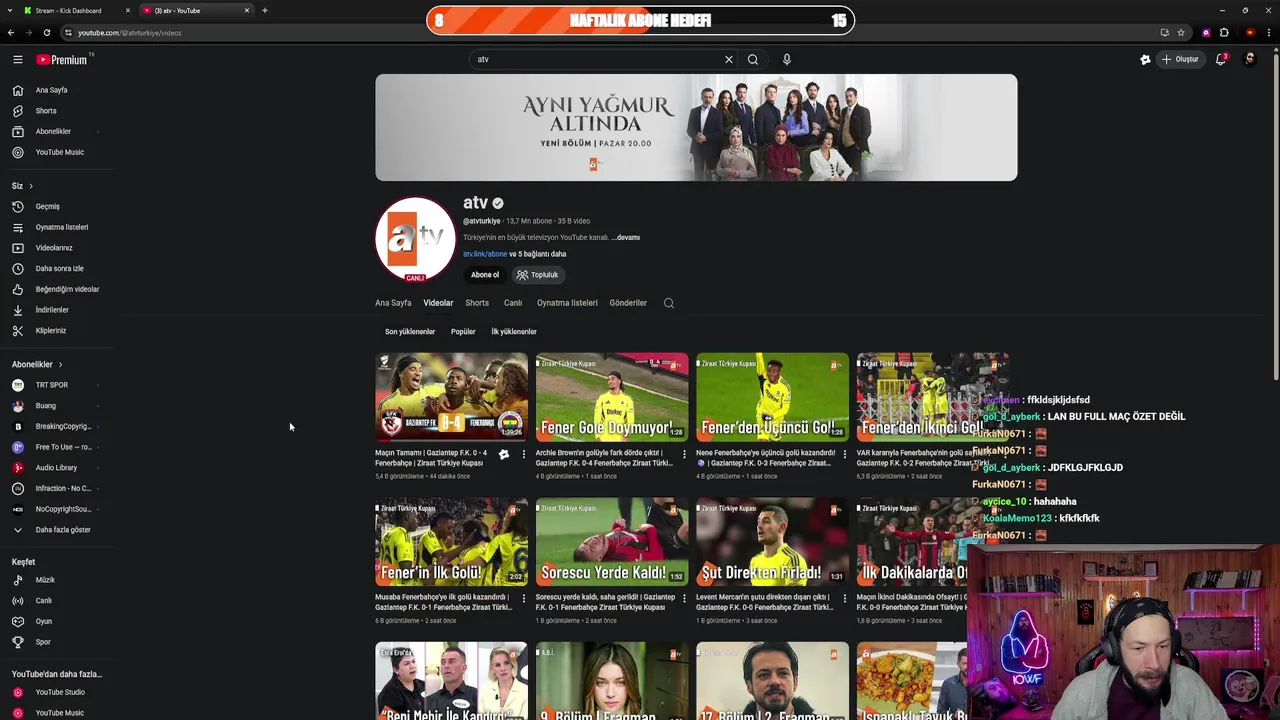The image size is (1280, 720).
Task: Open Kliplerimiz in the sidebar
Action: coord(50,330)
